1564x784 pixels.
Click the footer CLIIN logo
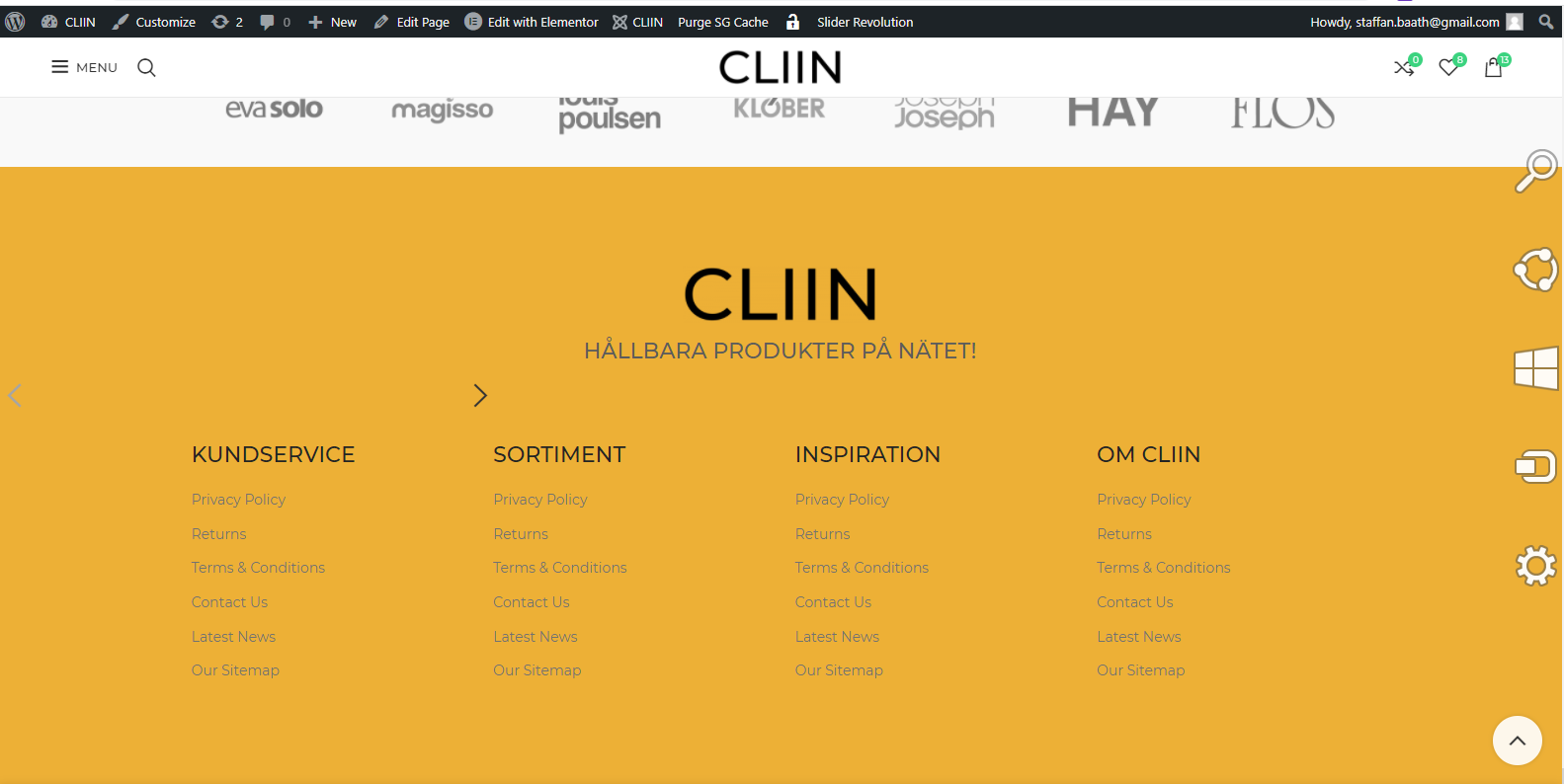[x=781, y=294]
